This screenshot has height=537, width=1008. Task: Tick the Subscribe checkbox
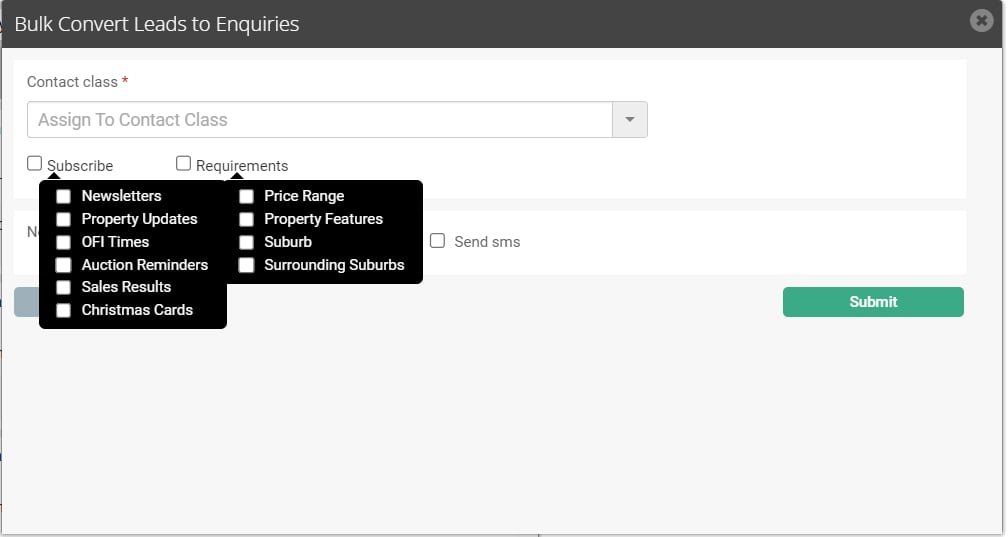(35, 163)
